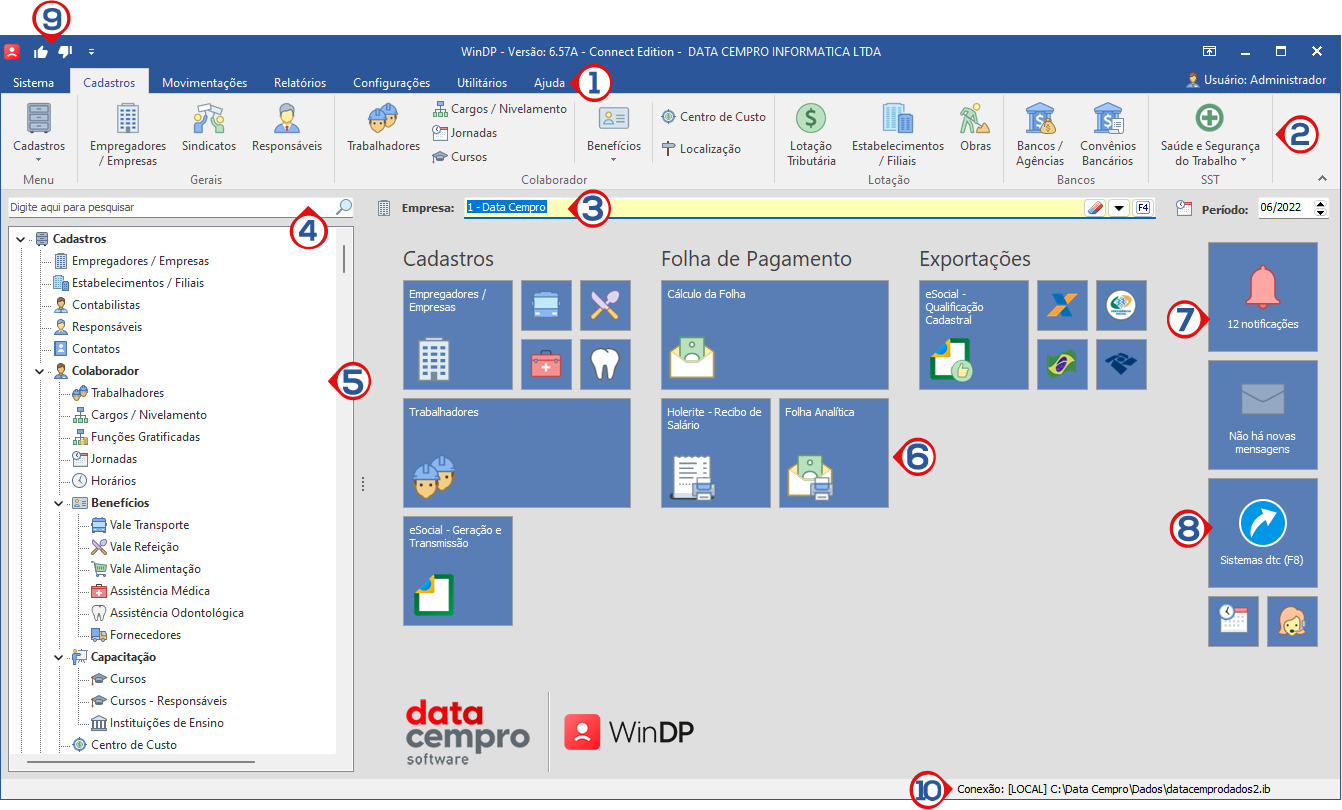Increase the Período using the up arrow

1321,205
